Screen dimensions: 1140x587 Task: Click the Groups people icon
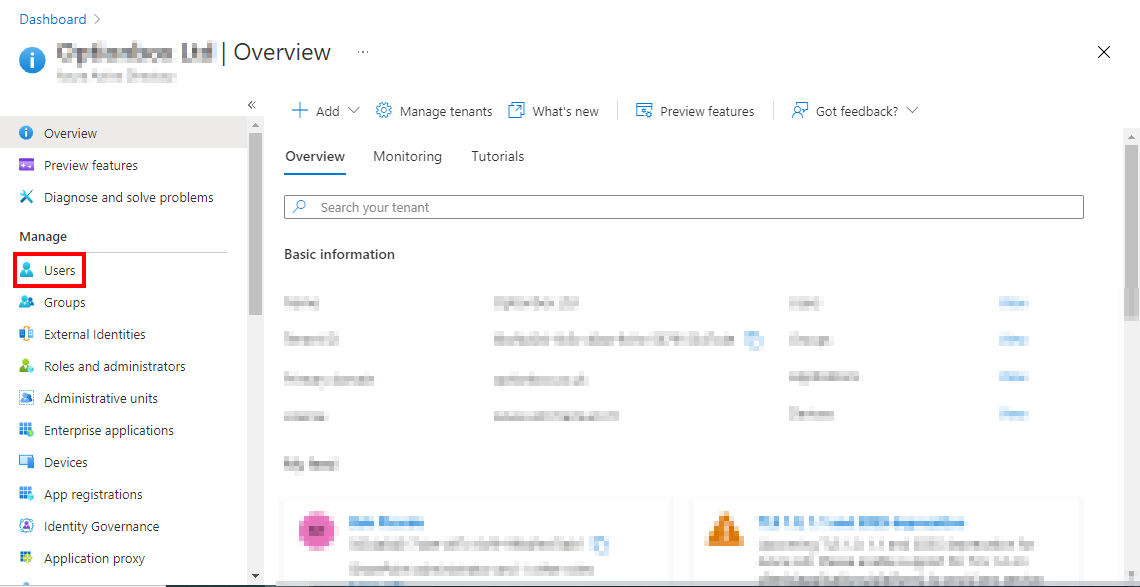[26, 302]
